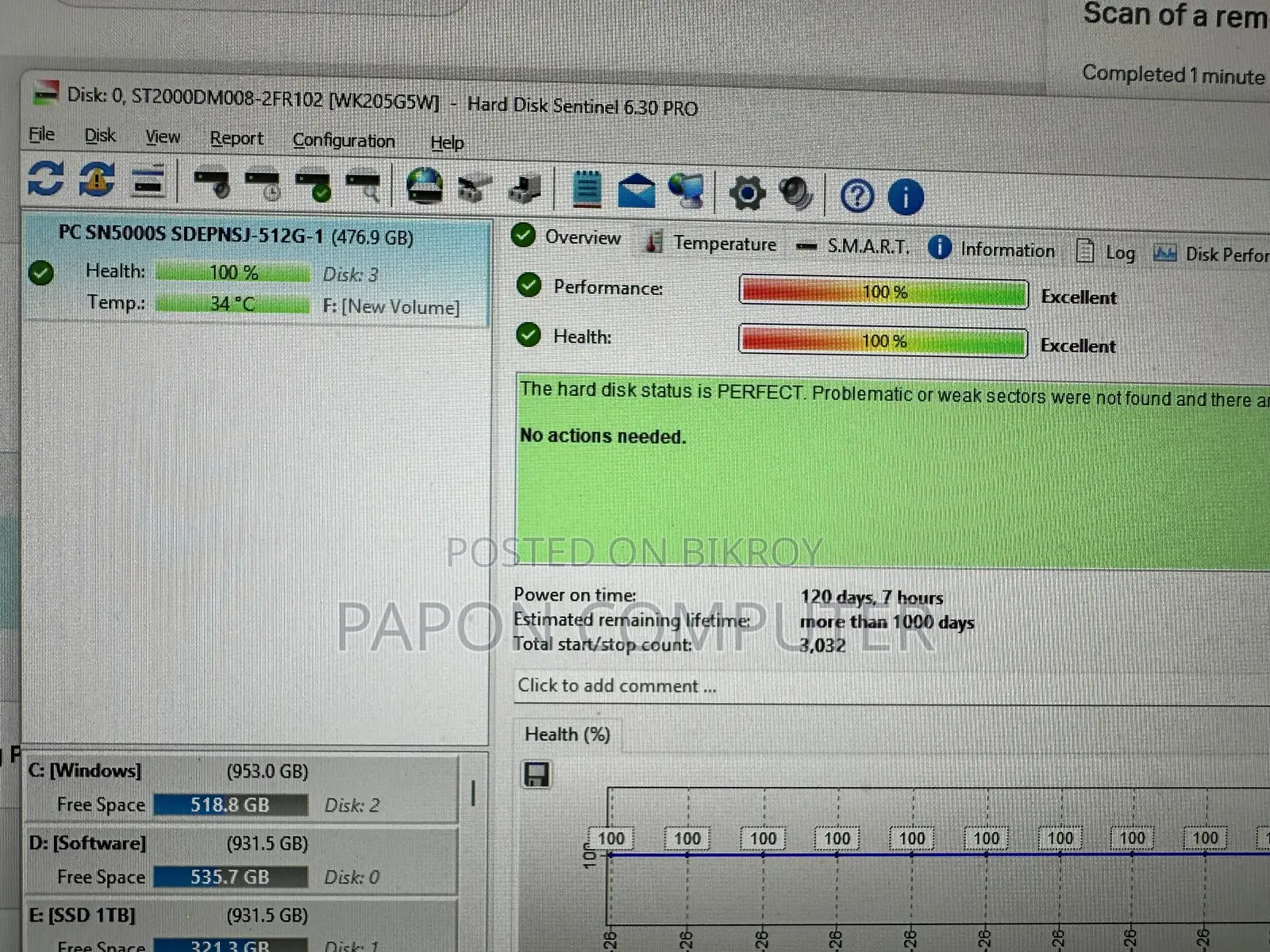Select the C: [Windows] volume
Screen dimensions: 1270x952
pos(242,789)
